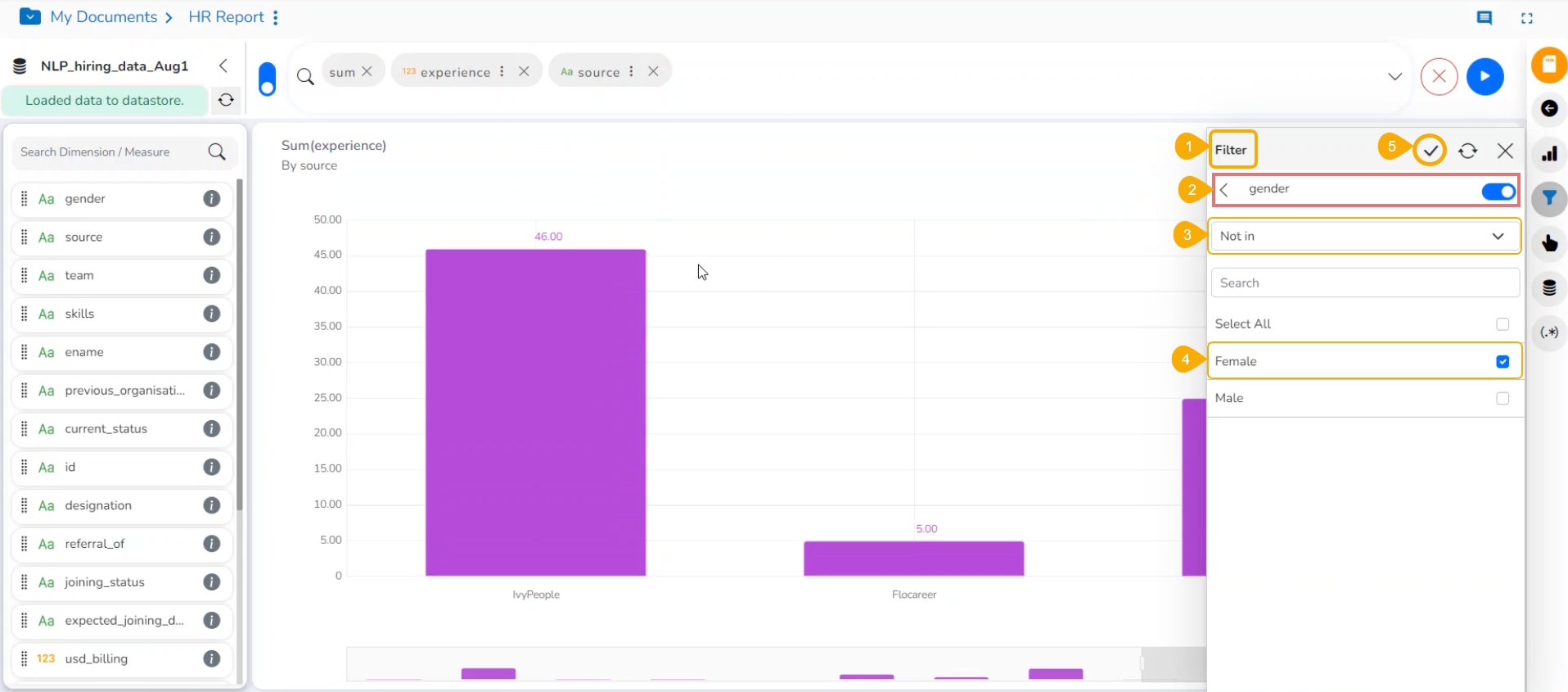Show info for the team field
Screen dimensions: 1568x692
point(212,275)
